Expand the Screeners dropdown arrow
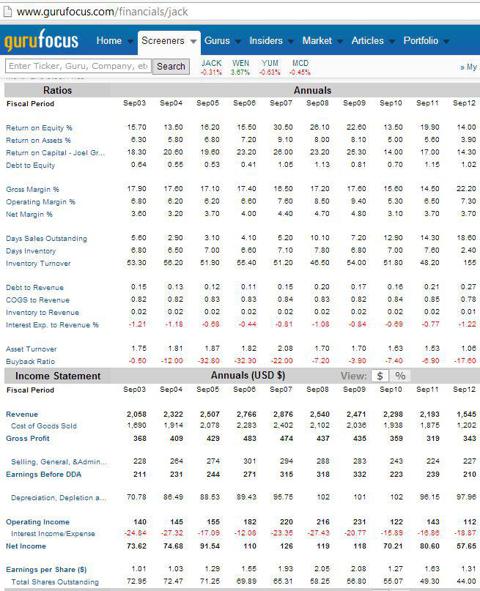This screenshot has width=480, height=591. (193, 41)
